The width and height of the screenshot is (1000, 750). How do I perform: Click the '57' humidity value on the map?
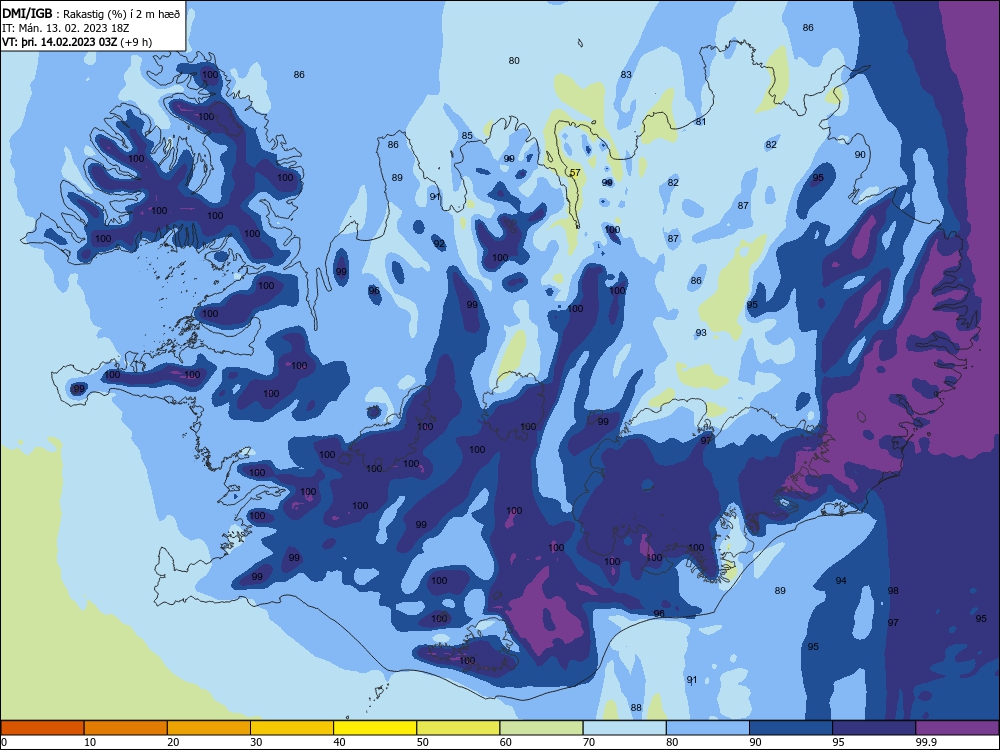[x=575, y=173]
